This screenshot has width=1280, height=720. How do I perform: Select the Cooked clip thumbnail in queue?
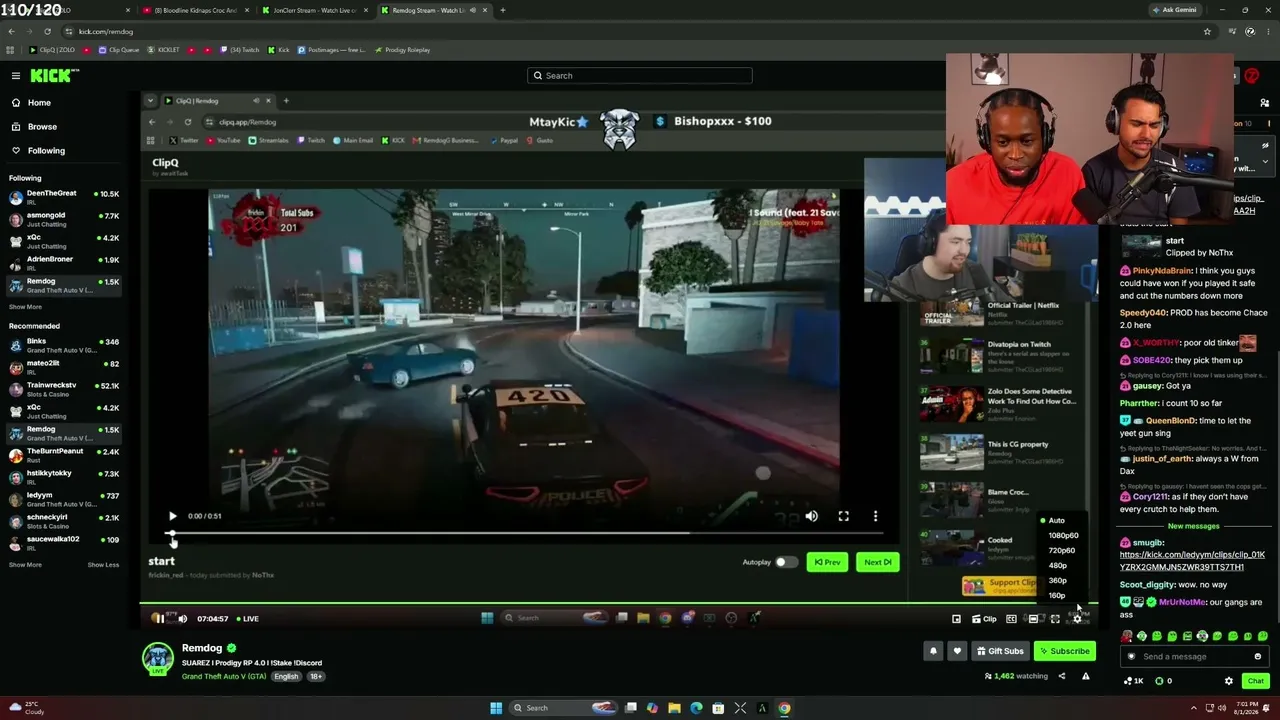[951, 548]
